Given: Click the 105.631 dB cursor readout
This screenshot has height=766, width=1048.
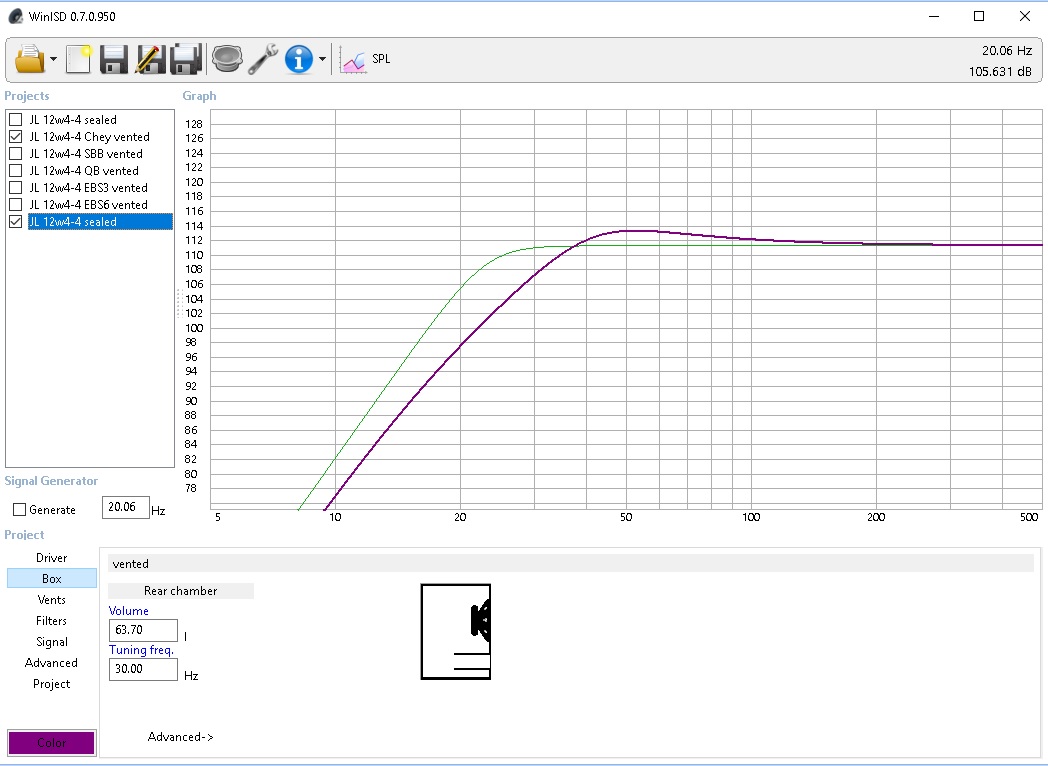Looking at the screenshot, I should tap(1000, 72).
